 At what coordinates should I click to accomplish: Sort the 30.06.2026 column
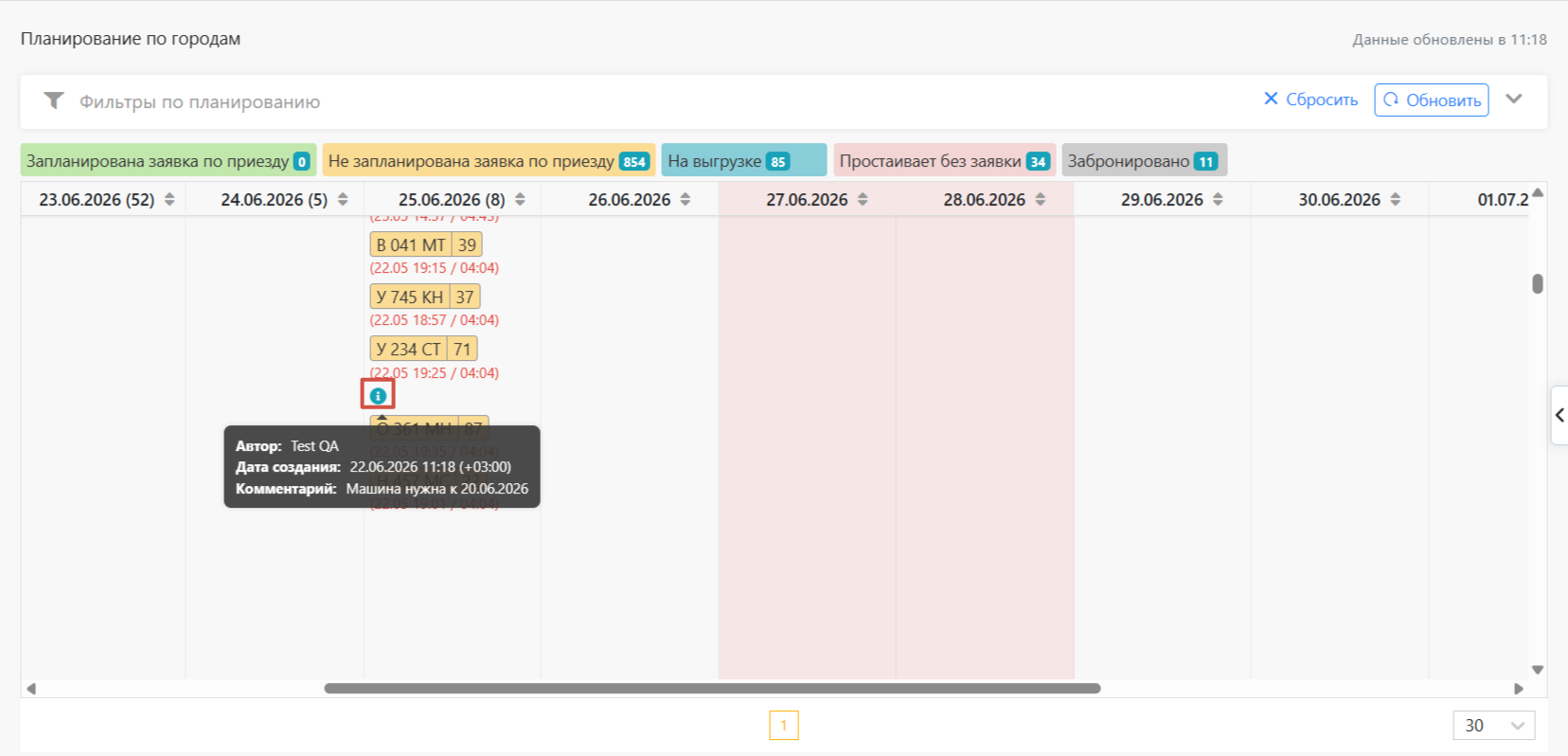pyautogui.click(x=1396, y=200)
